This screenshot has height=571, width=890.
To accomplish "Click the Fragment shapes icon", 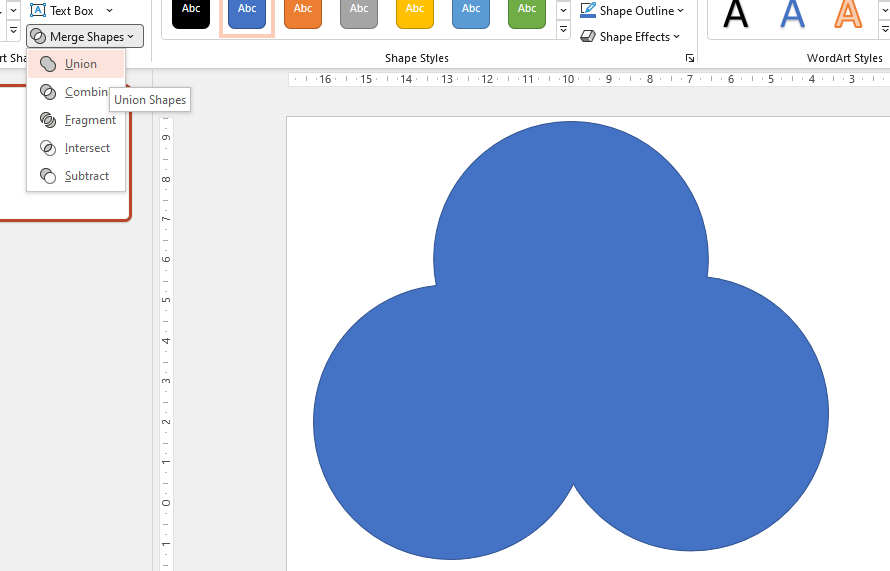I will pyautogui.click(x=48, y=120).
